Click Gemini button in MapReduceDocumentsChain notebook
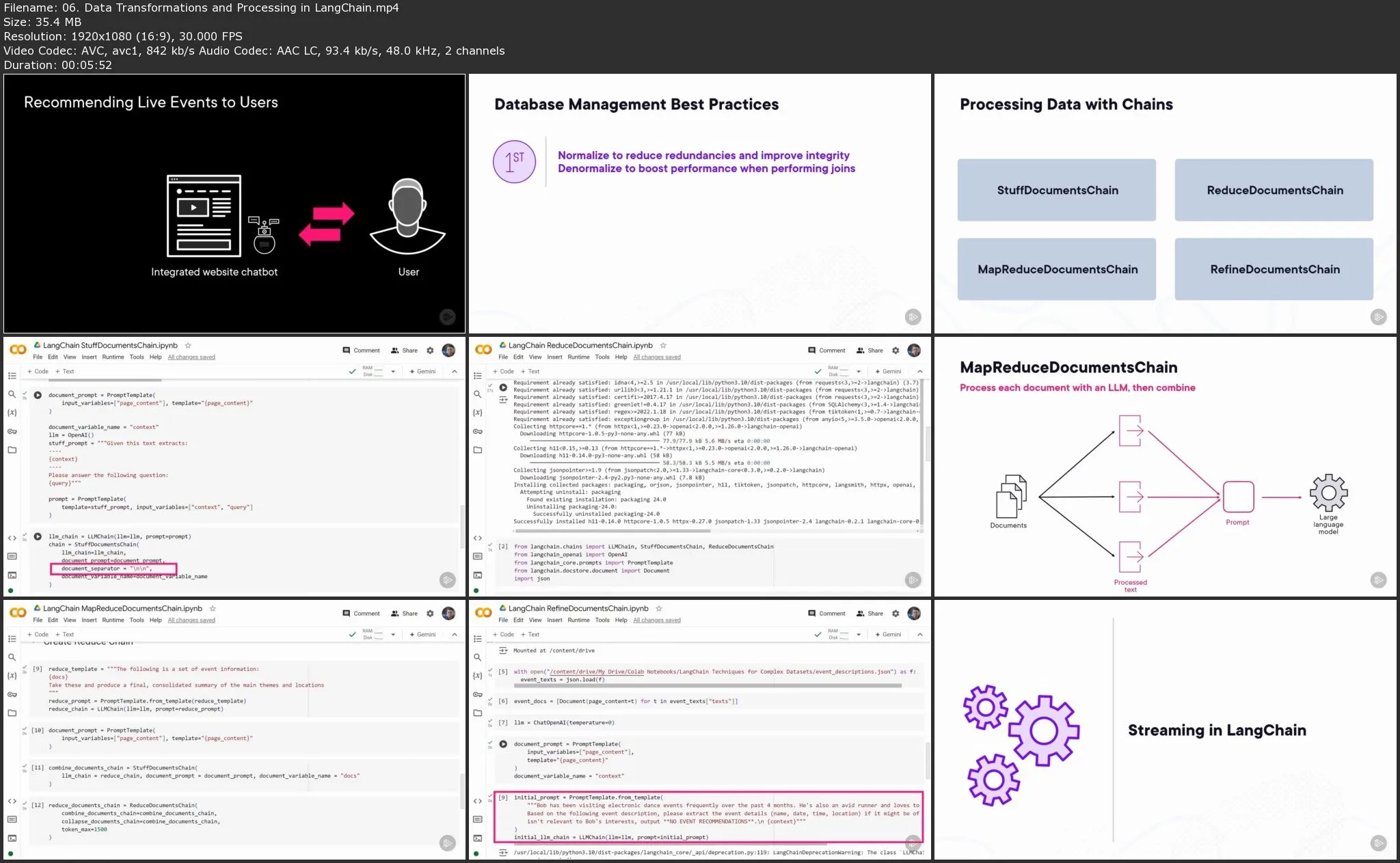The width and height of the screenshot is (1400, 863). (x=422, y=635)
